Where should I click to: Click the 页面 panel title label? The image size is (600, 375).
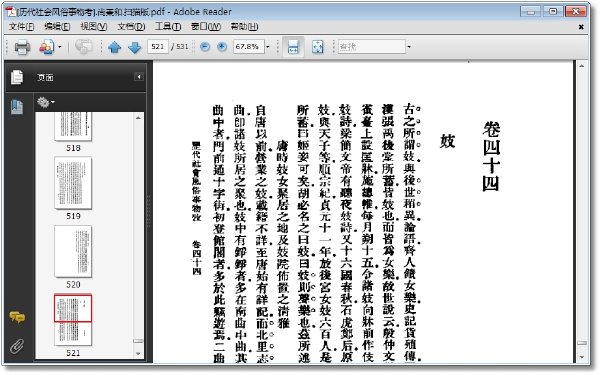click(45, 78)
